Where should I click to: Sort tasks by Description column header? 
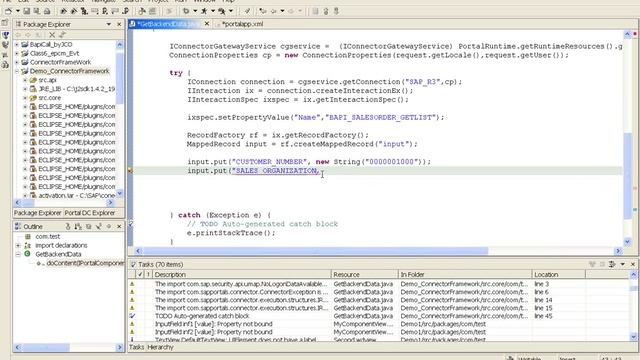[x=241, y=275]
